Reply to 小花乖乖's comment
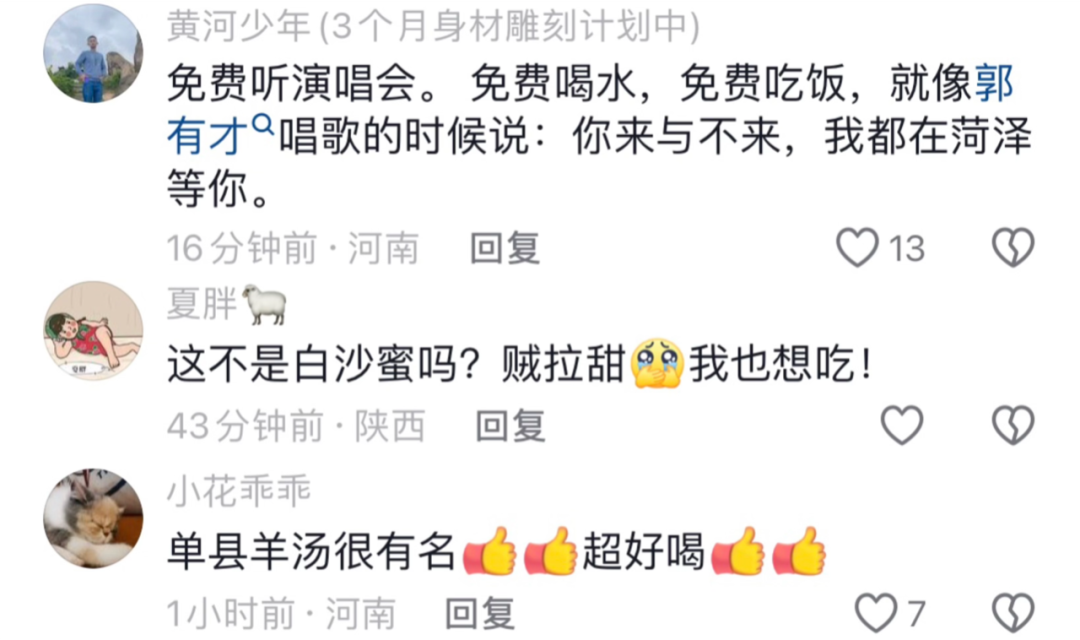Screen dimensions: 1080x640 point(480,613)
